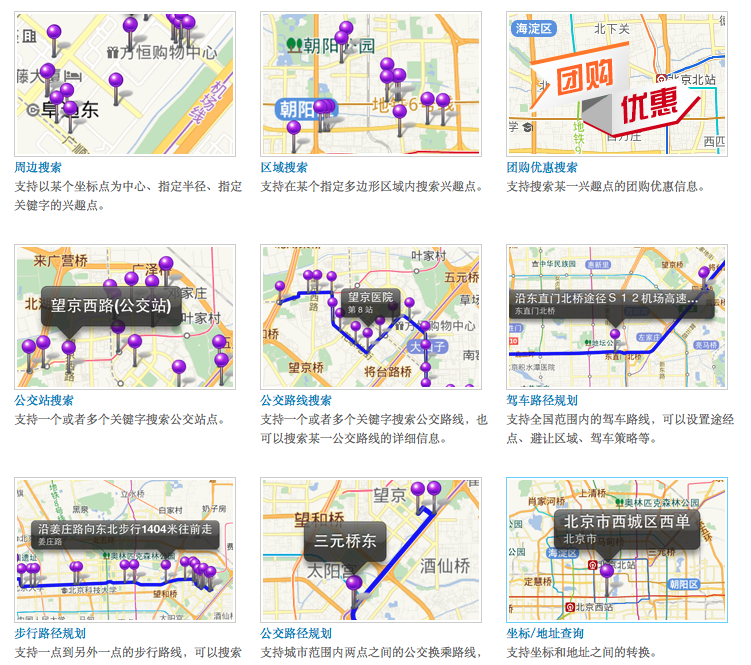
Task: Open the 公交路径规划 link
Action: (x=296, y=633)
